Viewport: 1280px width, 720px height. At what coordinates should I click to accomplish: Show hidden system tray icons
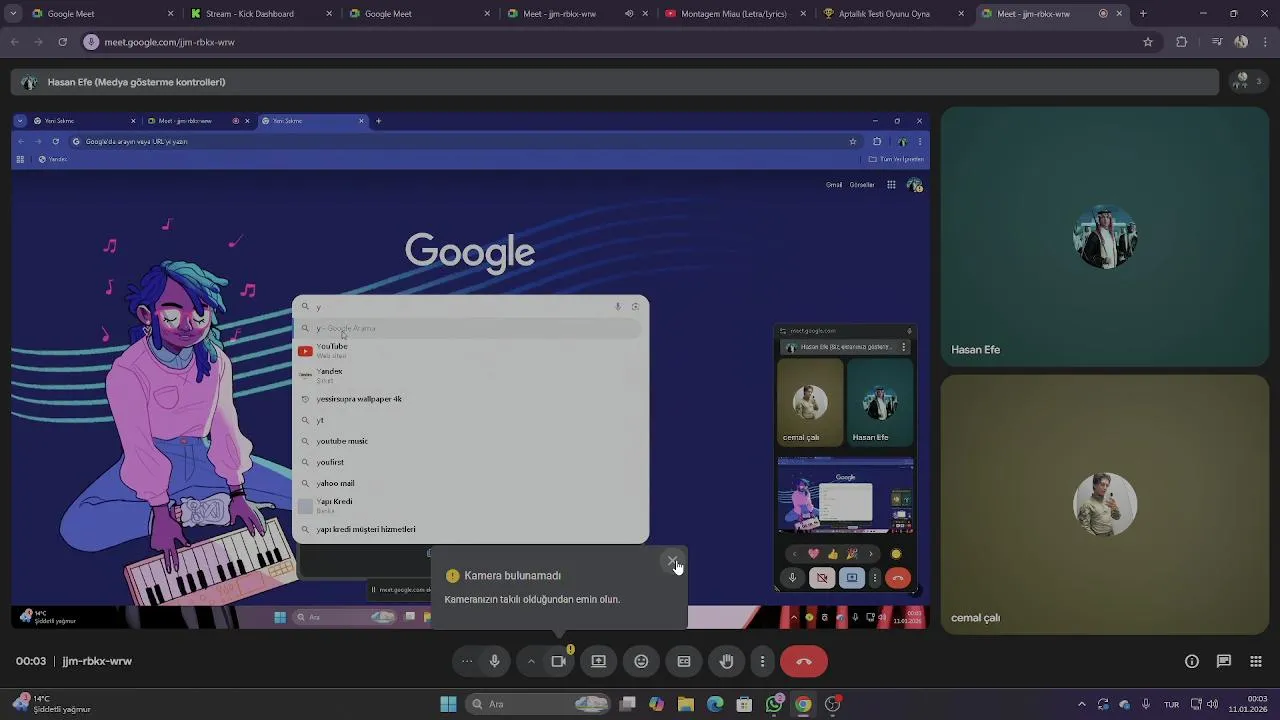click(1081, 704)
